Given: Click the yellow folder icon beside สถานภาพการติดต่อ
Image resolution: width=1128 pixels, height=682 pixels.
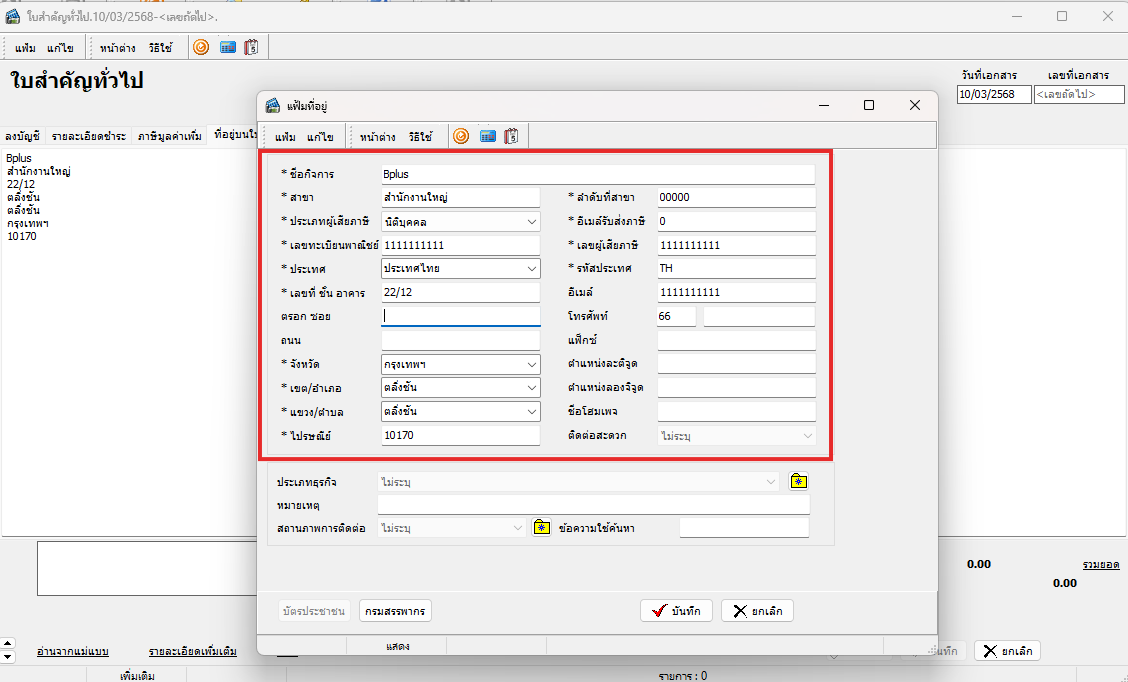Looking at the screenshot, I should (x=541, y=527).
